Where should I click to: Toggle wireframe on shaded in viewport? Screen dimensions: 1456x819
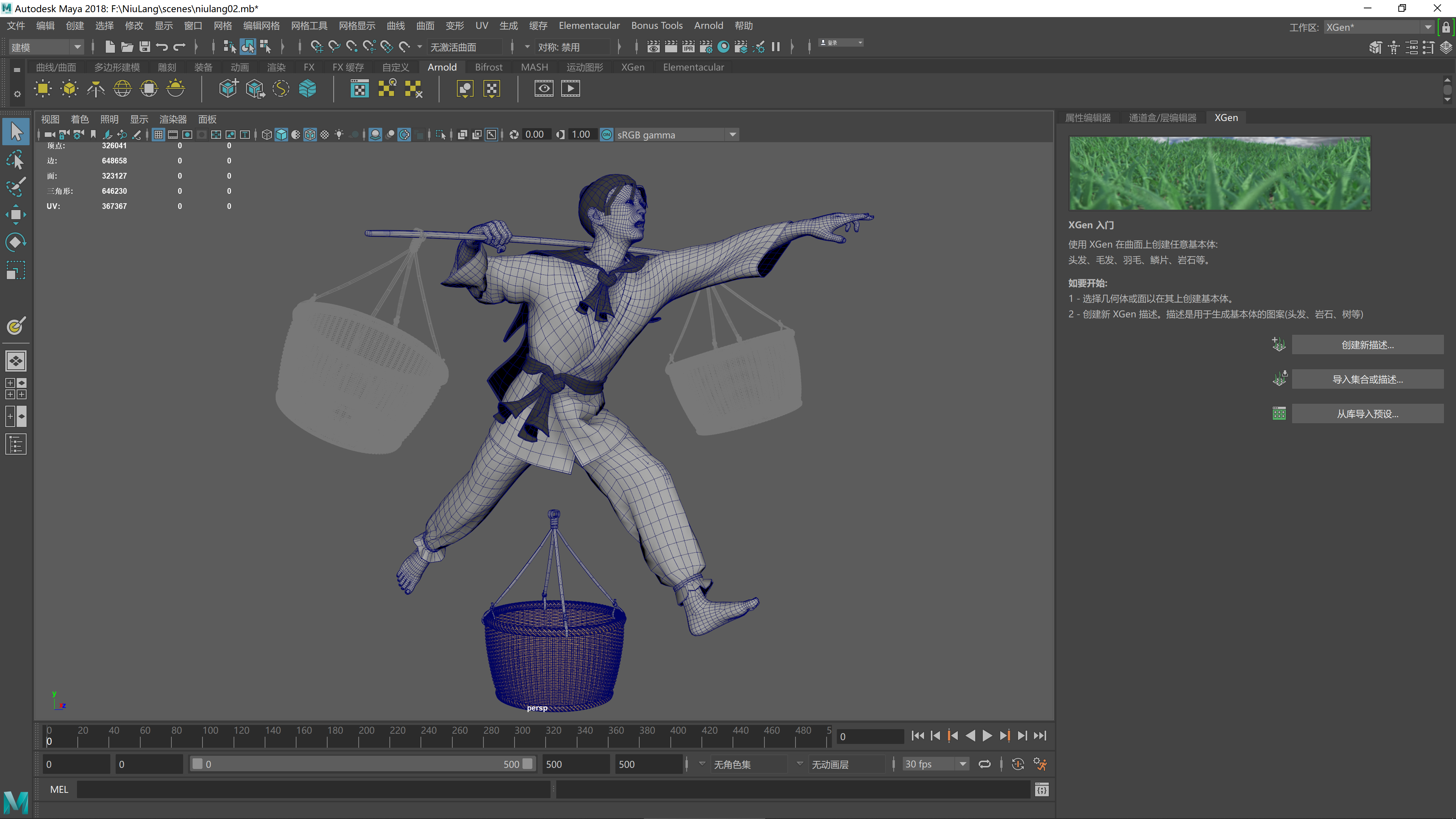click(310, 135)
